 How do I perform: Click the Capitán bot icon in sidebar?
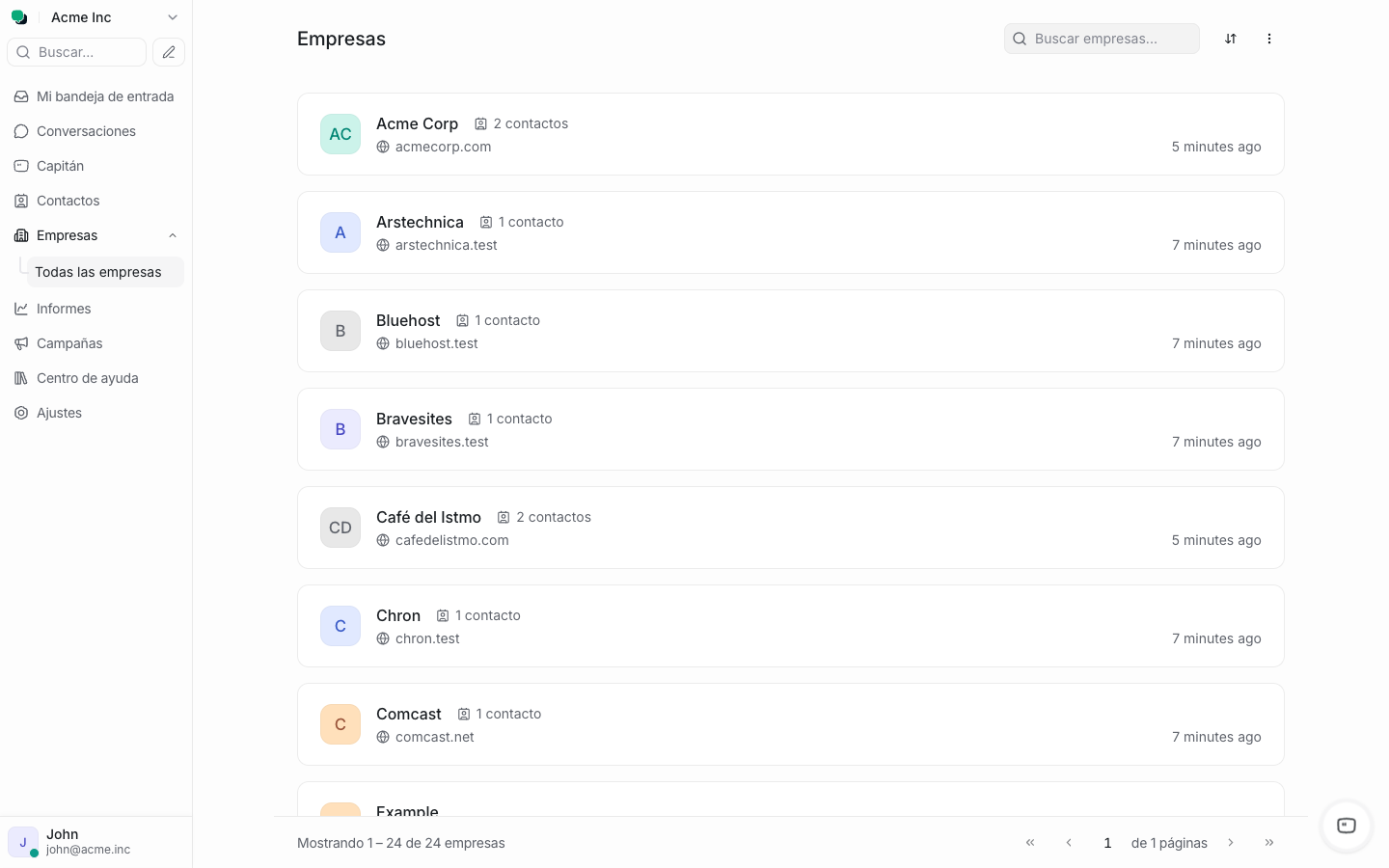coord(21,166)
